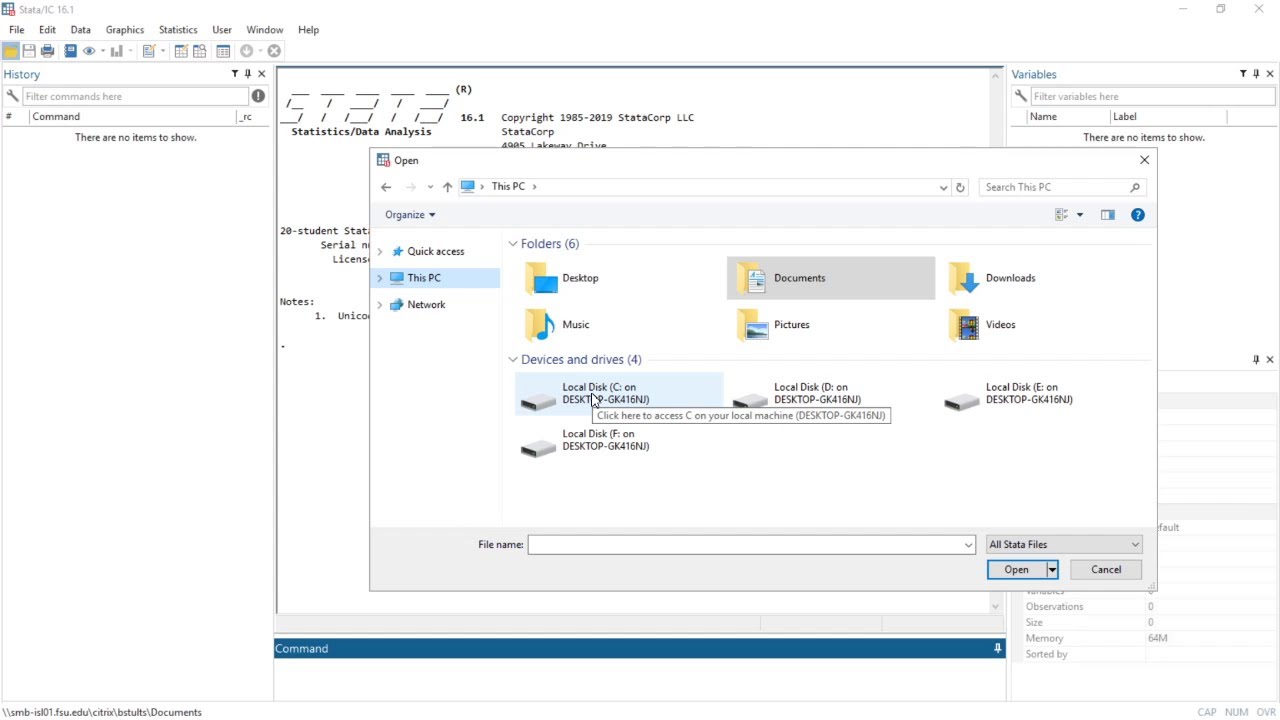This screenshot has width=1280, height=720.
Task: Open the File menu
Action: (x=17, y=30)
